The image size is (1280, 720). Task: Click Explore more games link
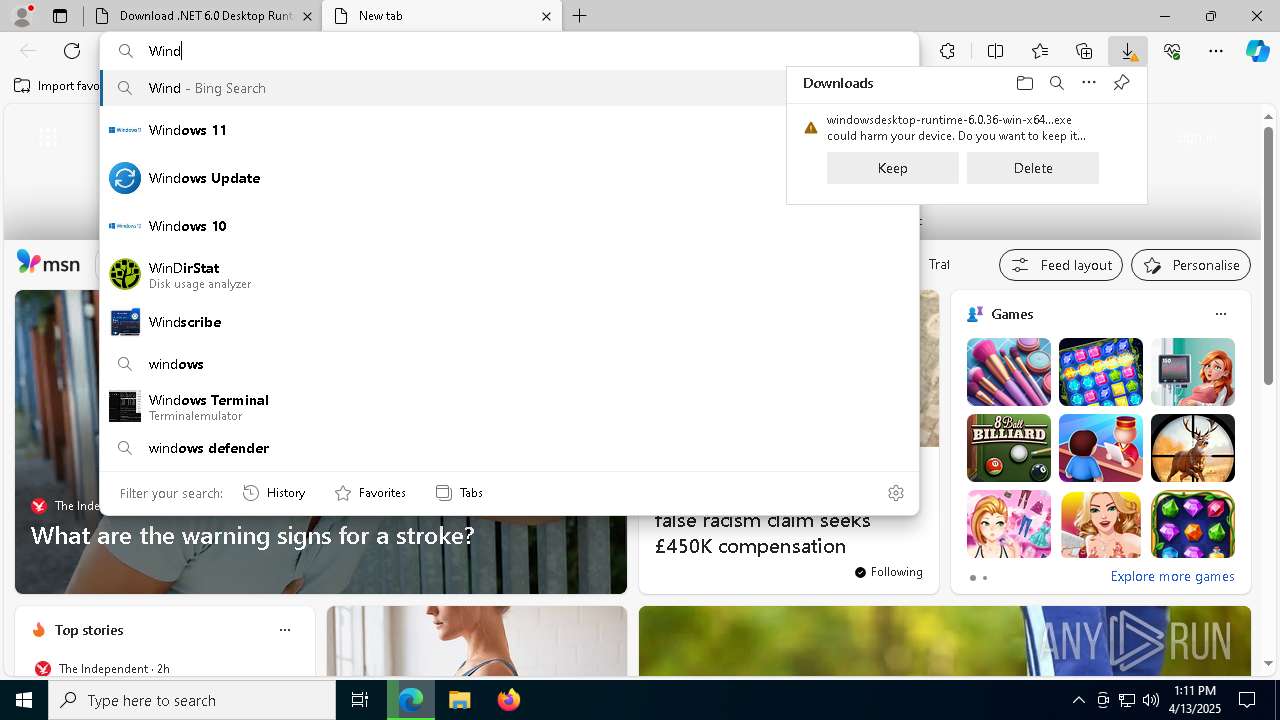[1172, 576]
